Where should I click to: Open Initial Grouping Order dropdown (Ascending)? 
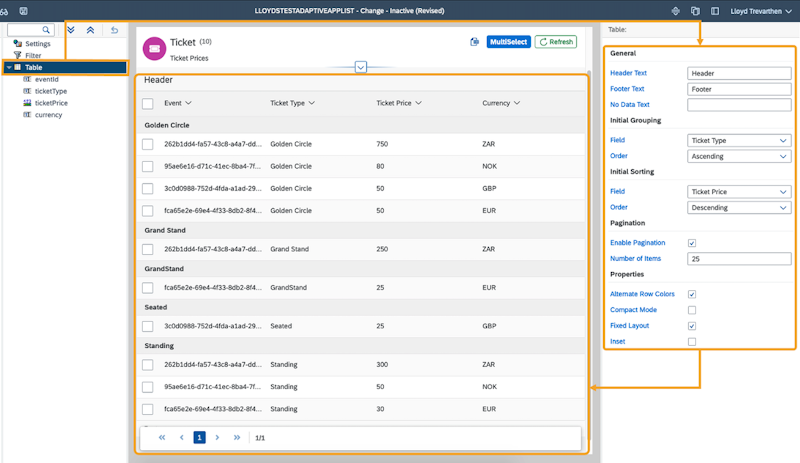739,156
